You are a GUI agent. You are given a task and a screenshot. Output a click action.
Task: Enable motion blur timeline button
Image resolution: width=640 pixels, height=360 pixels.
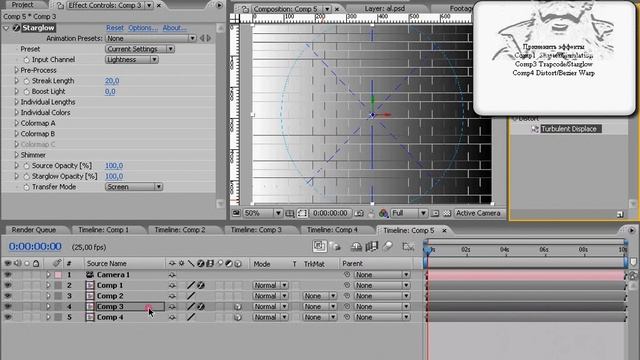(x=388, y=246)
